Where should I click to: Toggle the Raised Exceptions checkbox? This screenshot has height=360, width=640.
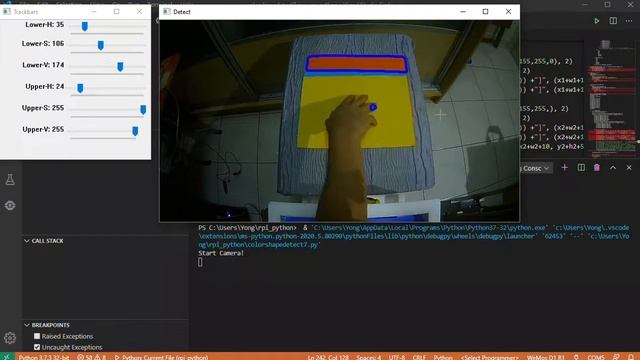pos(37,336)
